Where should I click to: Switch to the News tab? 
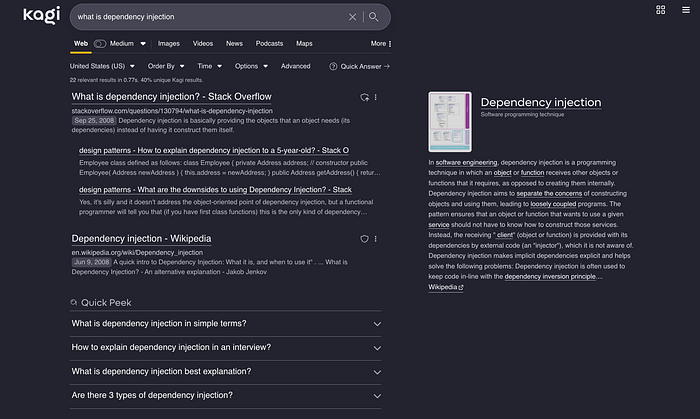[234, 44]
